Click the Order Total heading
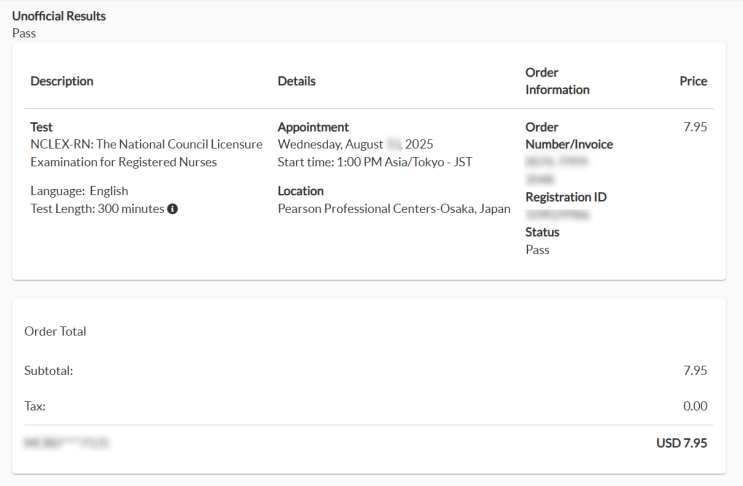Image resolution: width=743 pixels, height=486 pixels. pyautogui.click(x=55, y=332)
